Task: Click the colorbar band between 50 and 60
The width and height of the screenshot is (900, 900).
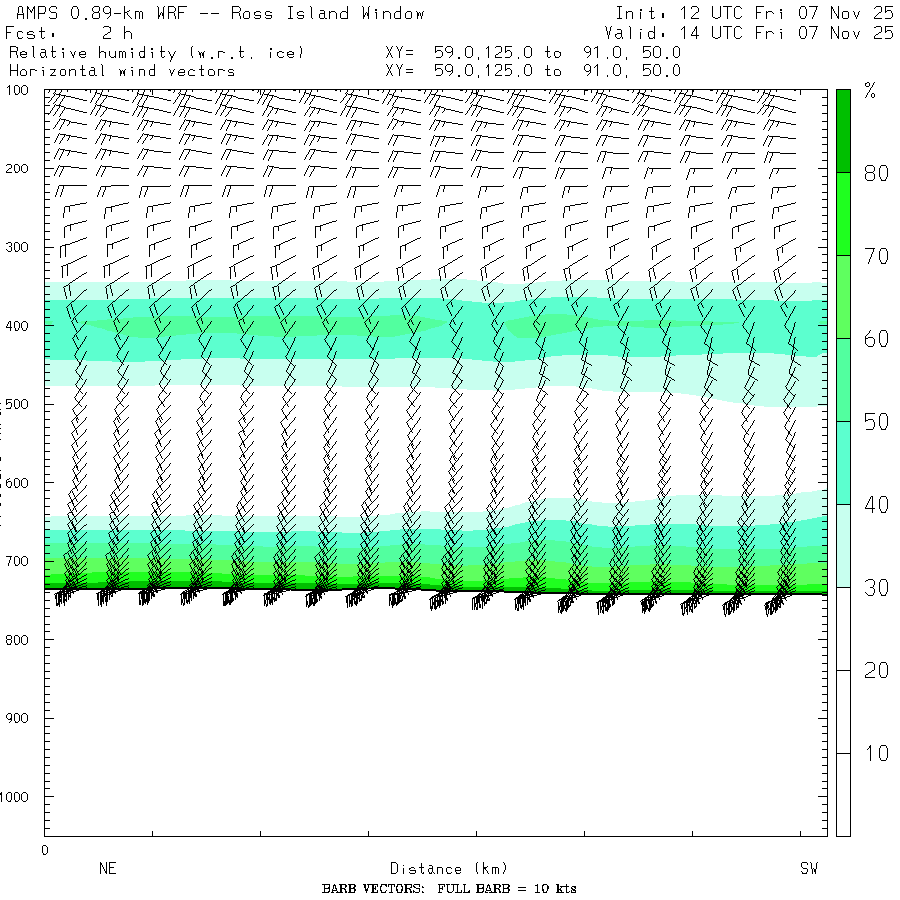Action: [843, 379]
